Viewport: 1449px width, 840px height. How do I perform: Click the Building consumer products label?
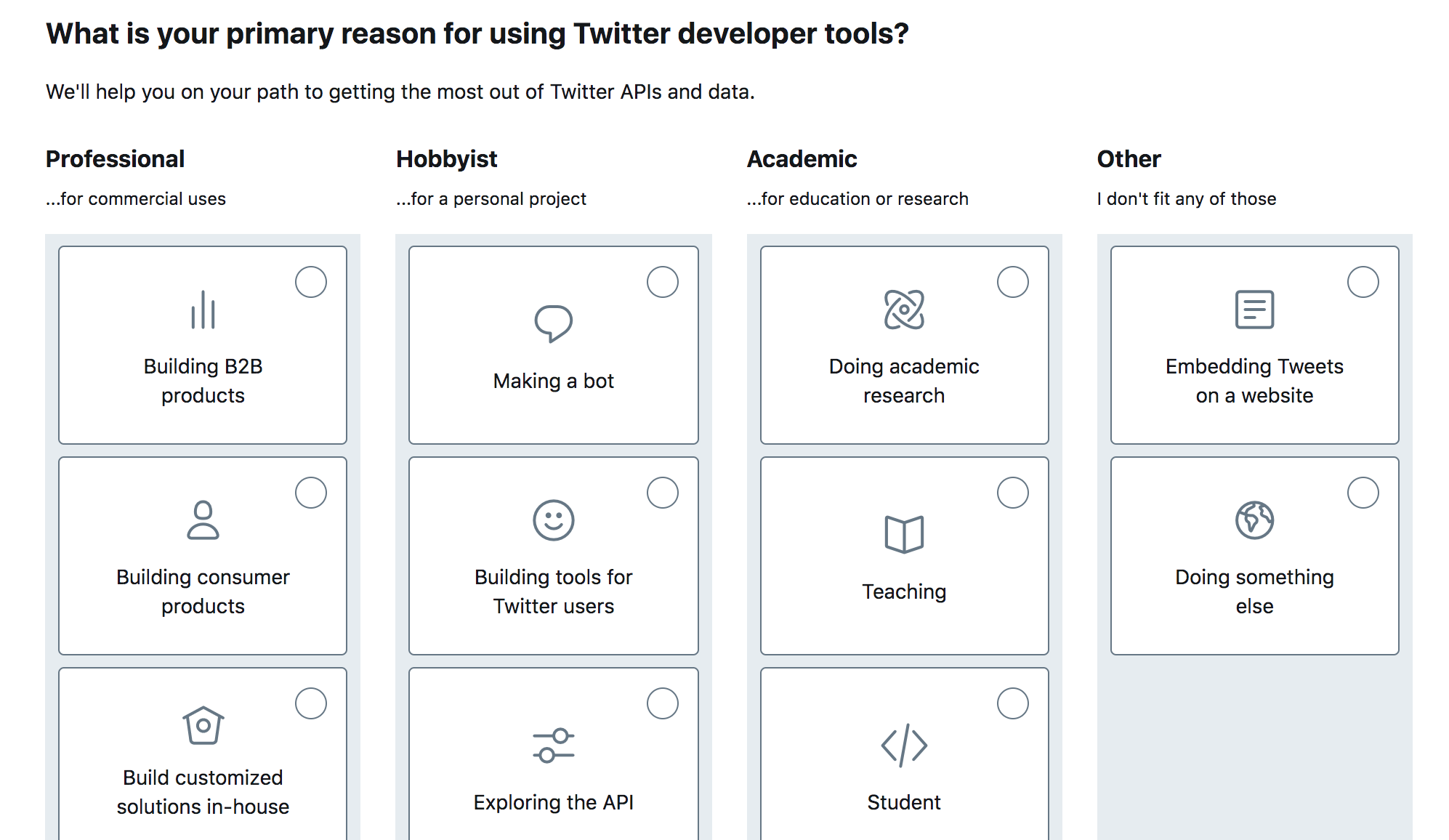click(203, 591)
